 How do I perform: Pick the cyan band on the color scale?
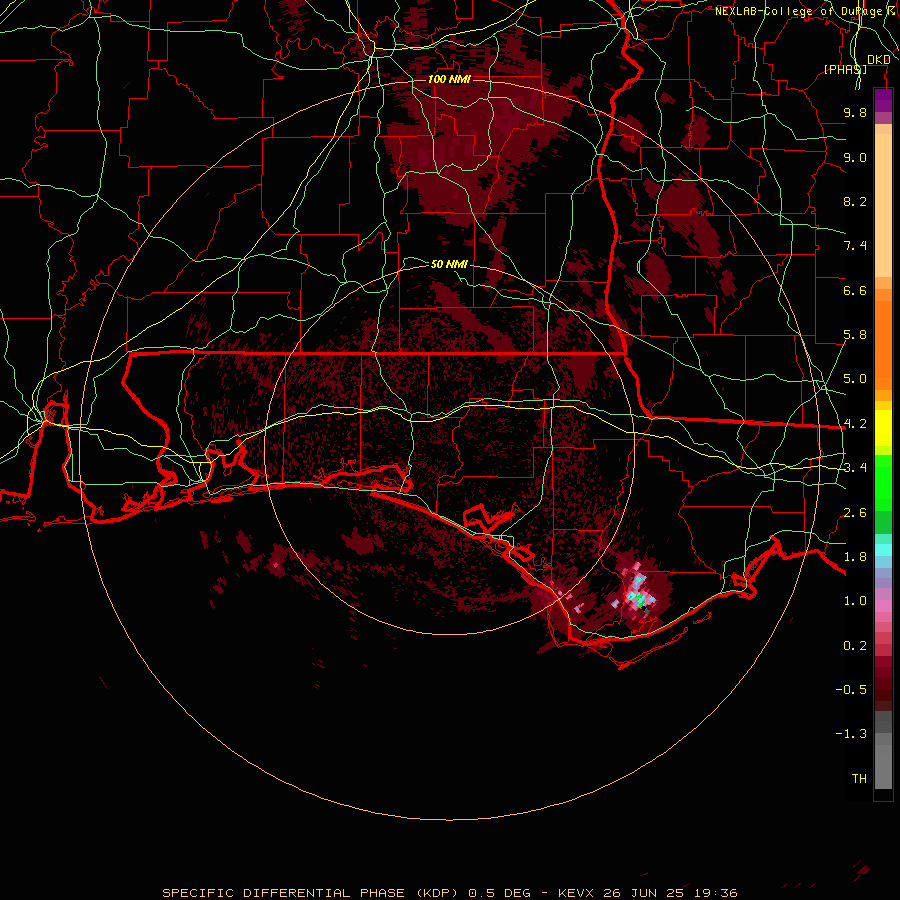883,550
